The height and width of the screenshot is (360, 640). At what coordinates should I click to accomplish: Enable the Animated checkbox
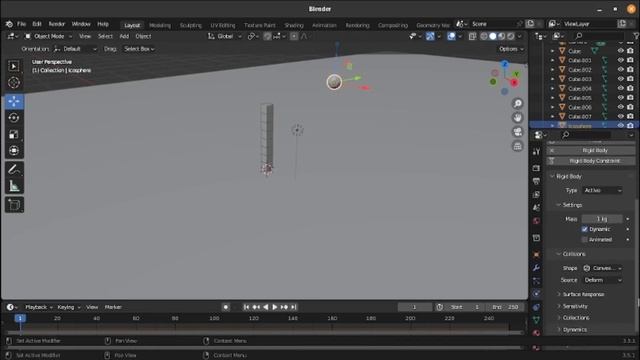pyautogui.click(x=584, y=240)
